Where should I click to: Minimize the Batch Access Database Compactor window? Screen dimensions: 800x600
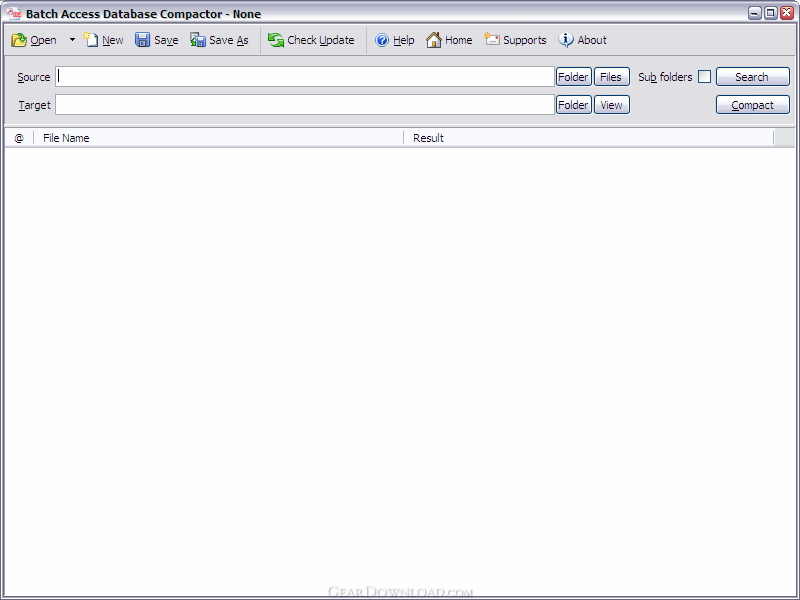tap(755, 13)
